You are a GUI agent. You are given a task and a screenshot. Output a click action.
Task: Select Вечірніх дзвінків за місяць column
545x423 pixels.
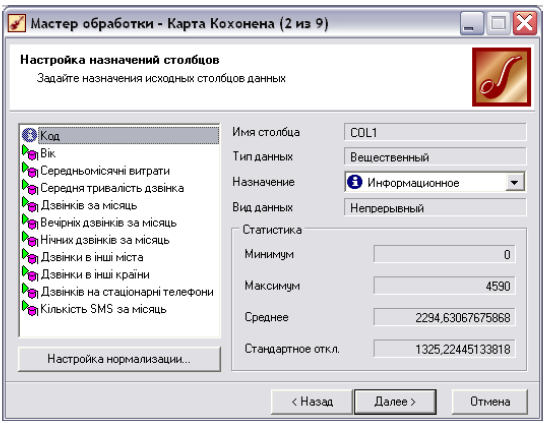coord(108,222)
